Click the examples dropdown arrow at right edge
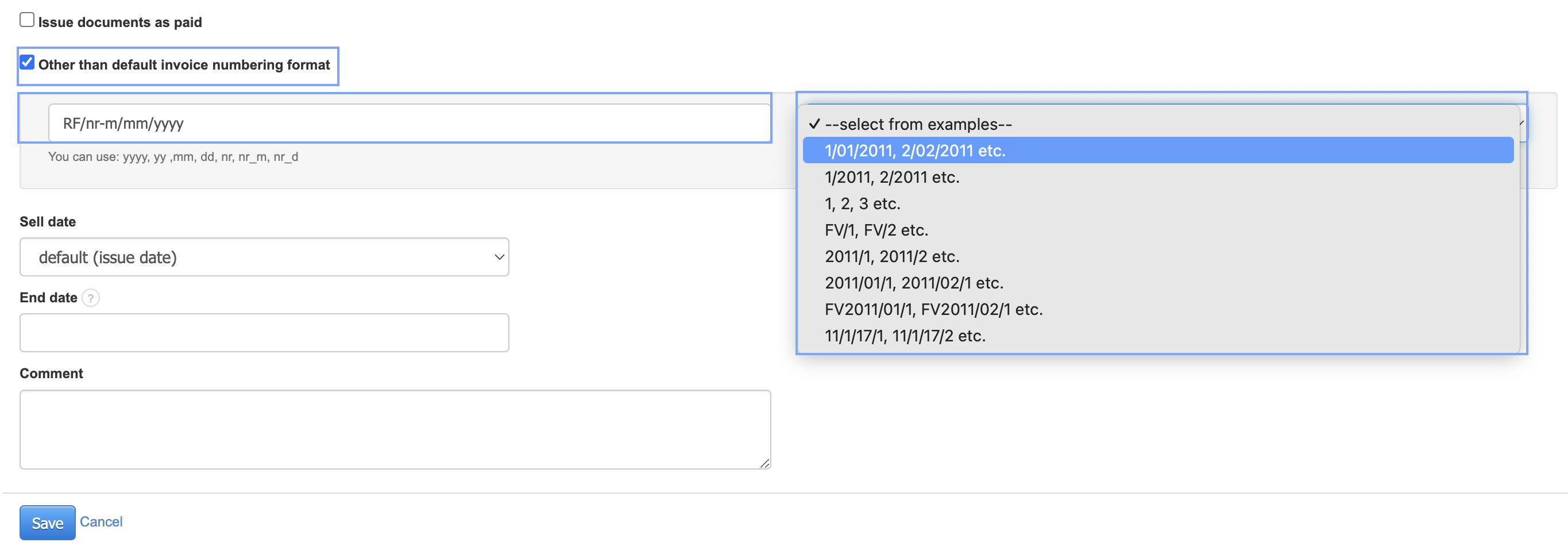Image resolution: width=1568 pixels, height=546 pixels. click(1521, 124)
